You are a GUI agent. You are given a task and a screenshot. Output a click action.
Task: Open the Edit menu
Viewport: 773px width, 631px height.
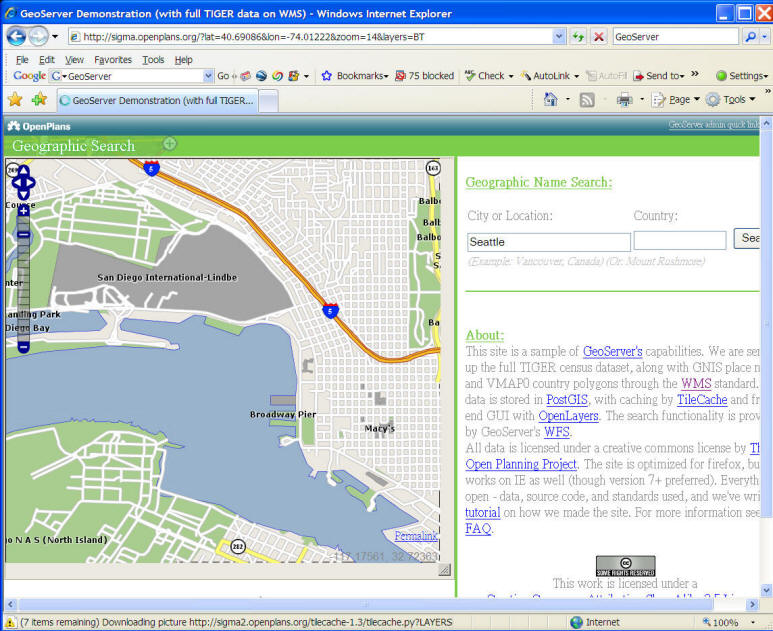47,60
